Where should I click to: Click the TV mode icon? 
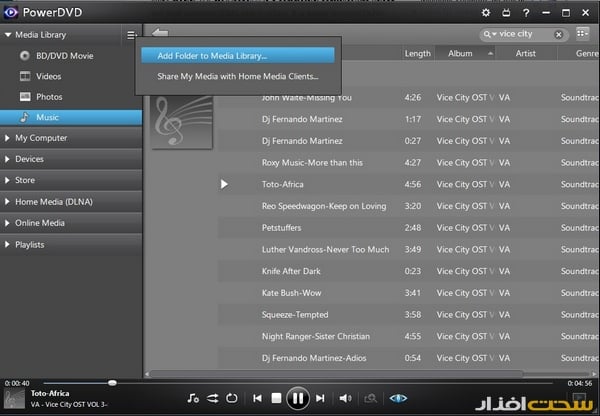(x=506, y=13)
